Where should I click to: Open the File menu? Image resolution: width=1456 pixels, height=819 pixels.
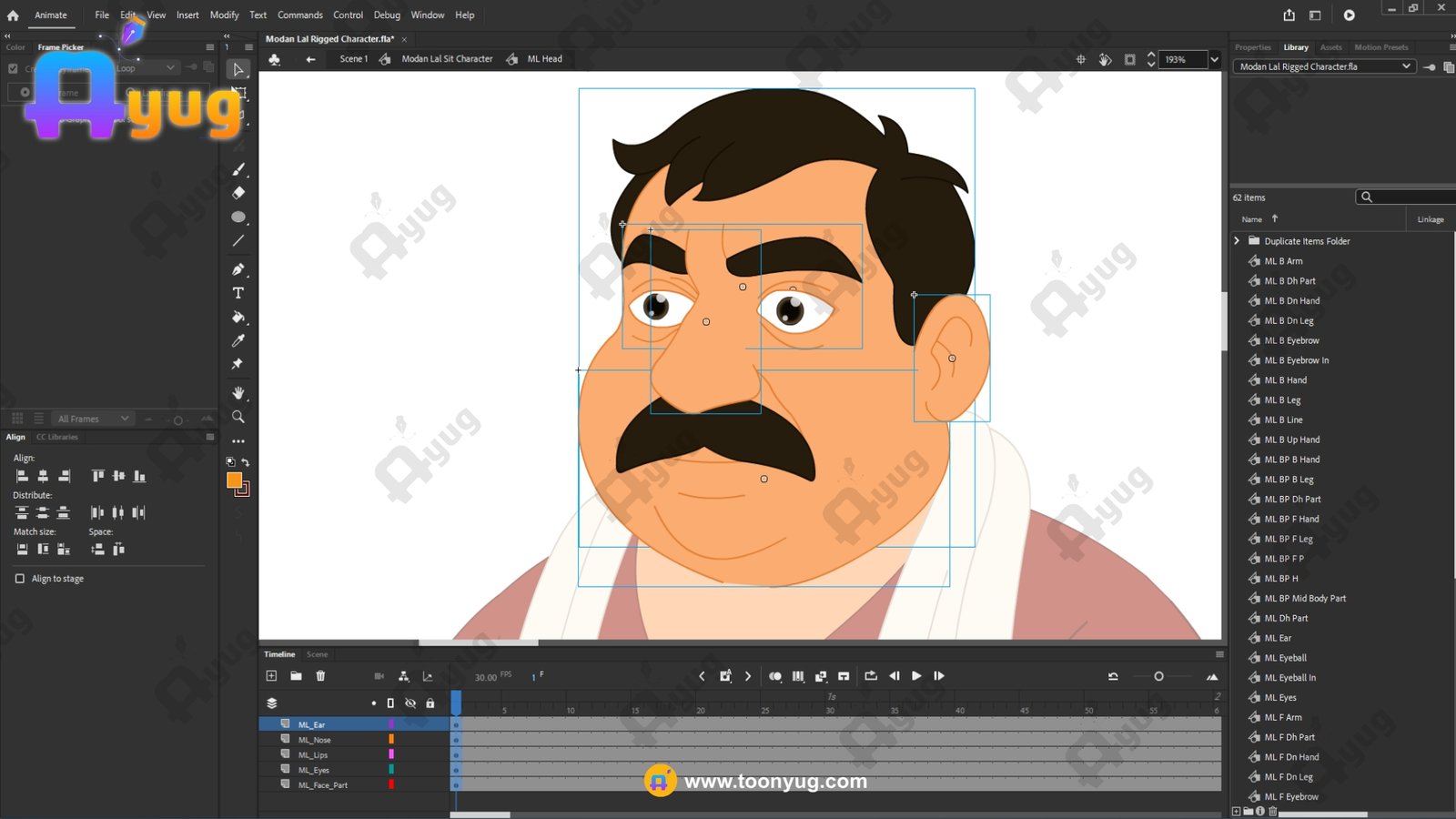102,15
